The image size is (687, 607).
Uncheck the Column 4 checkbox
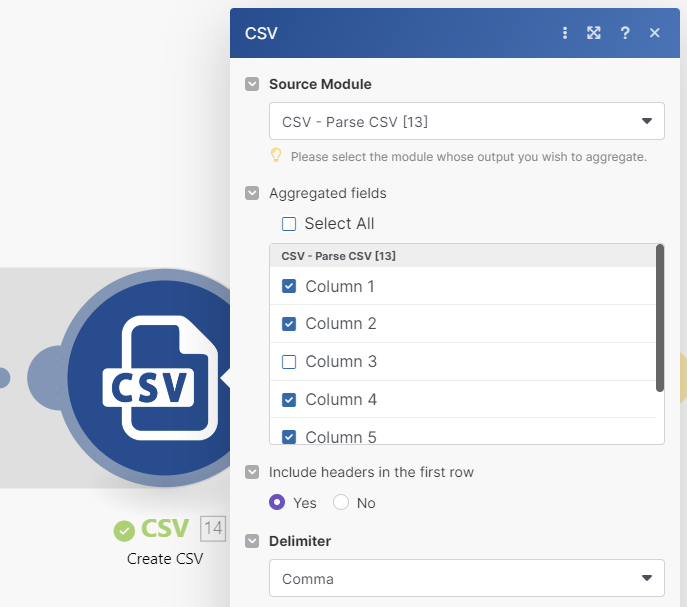pyautogui.click(x=289, y=400)
